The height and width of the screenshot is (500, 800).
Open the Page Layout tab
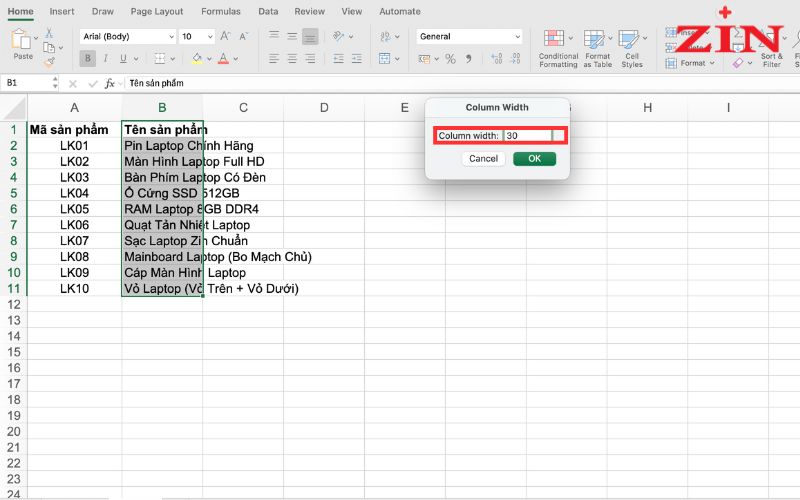click(157, 11)
